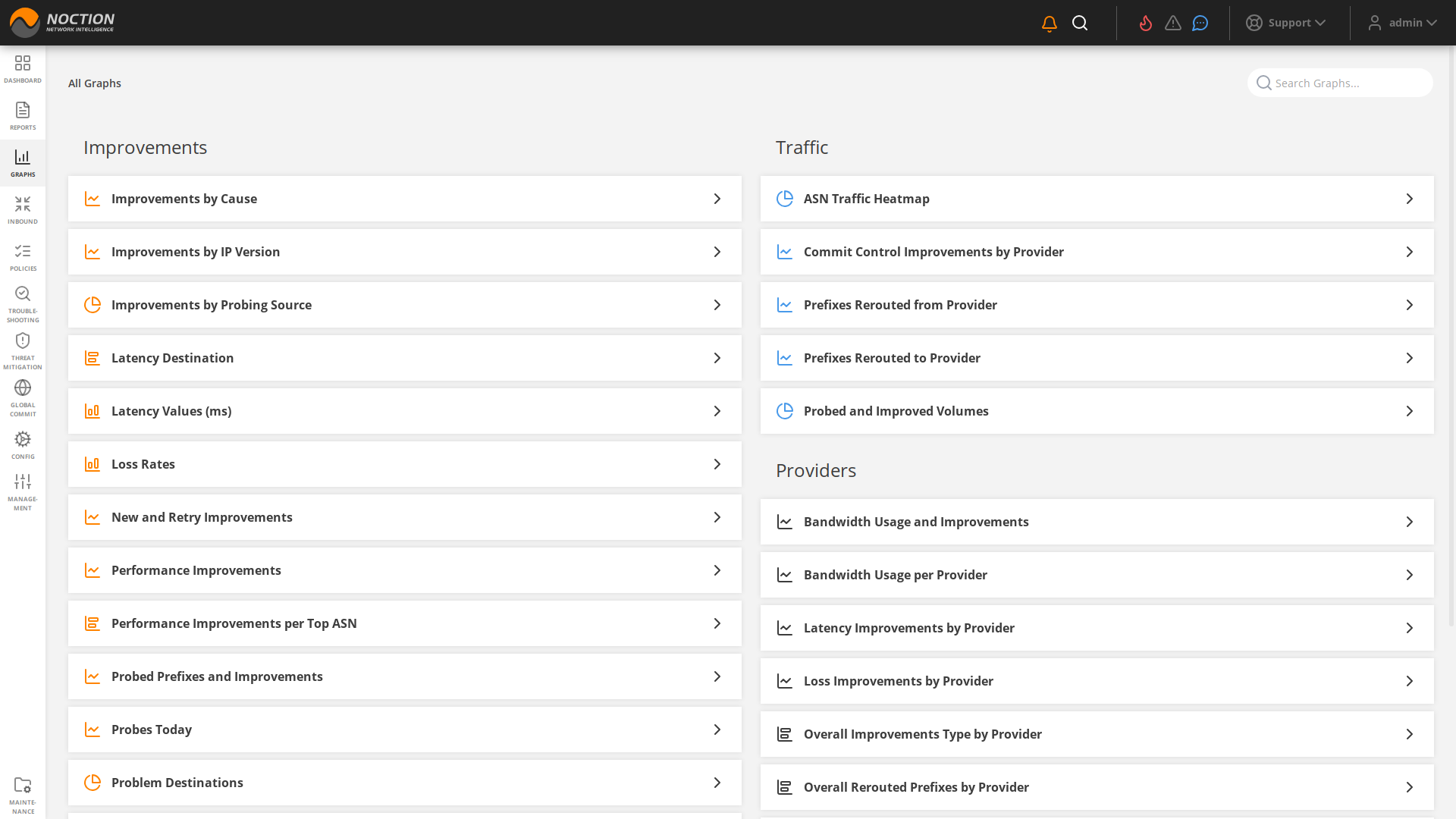Open the Troubleshooting sidebar icon
The width and height of the screenshot is (1456, 819).
click(x=23, y=300)
